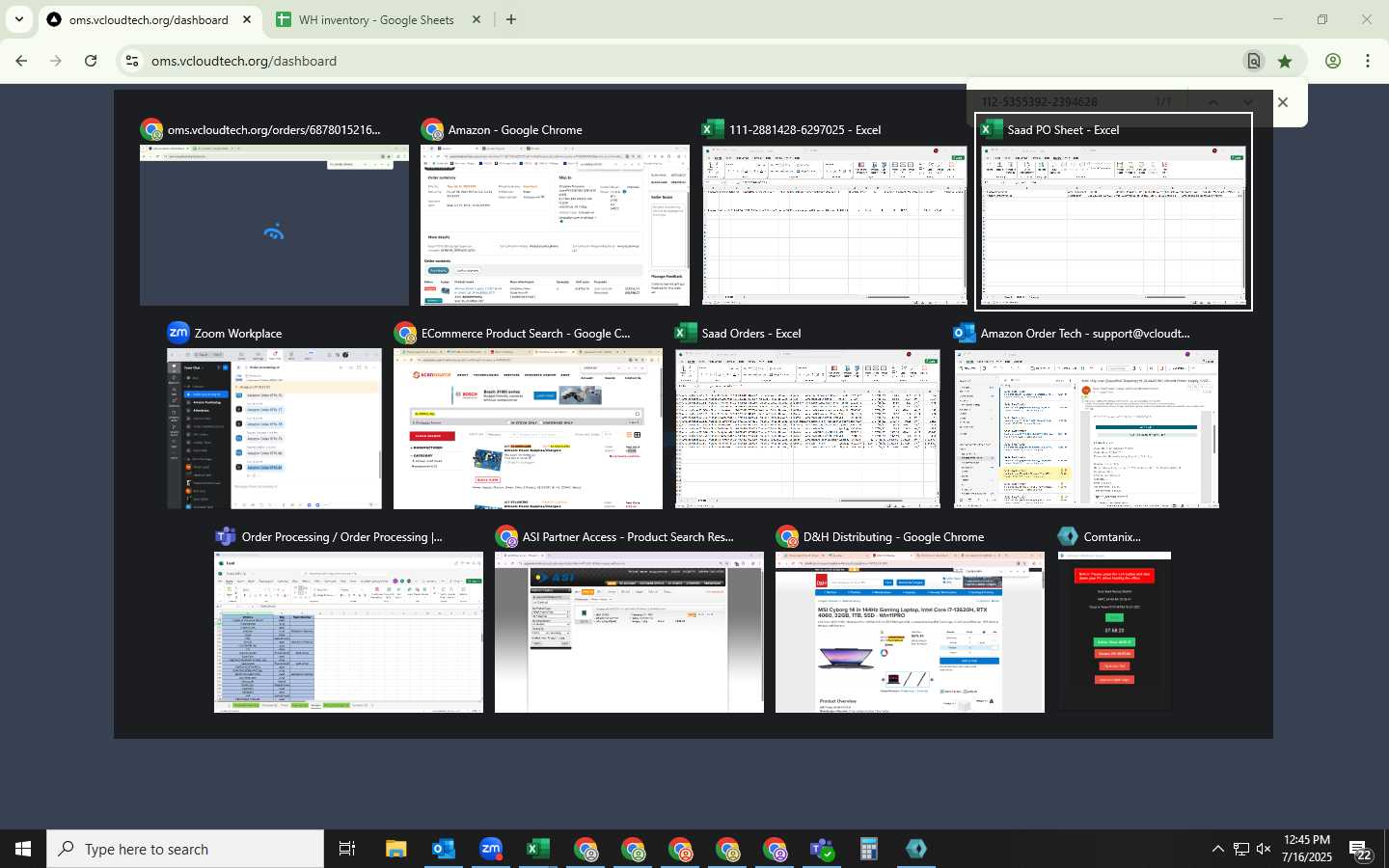Open the clock showing 12:45 PM

pyautogui.click(x=1307, y=849)
